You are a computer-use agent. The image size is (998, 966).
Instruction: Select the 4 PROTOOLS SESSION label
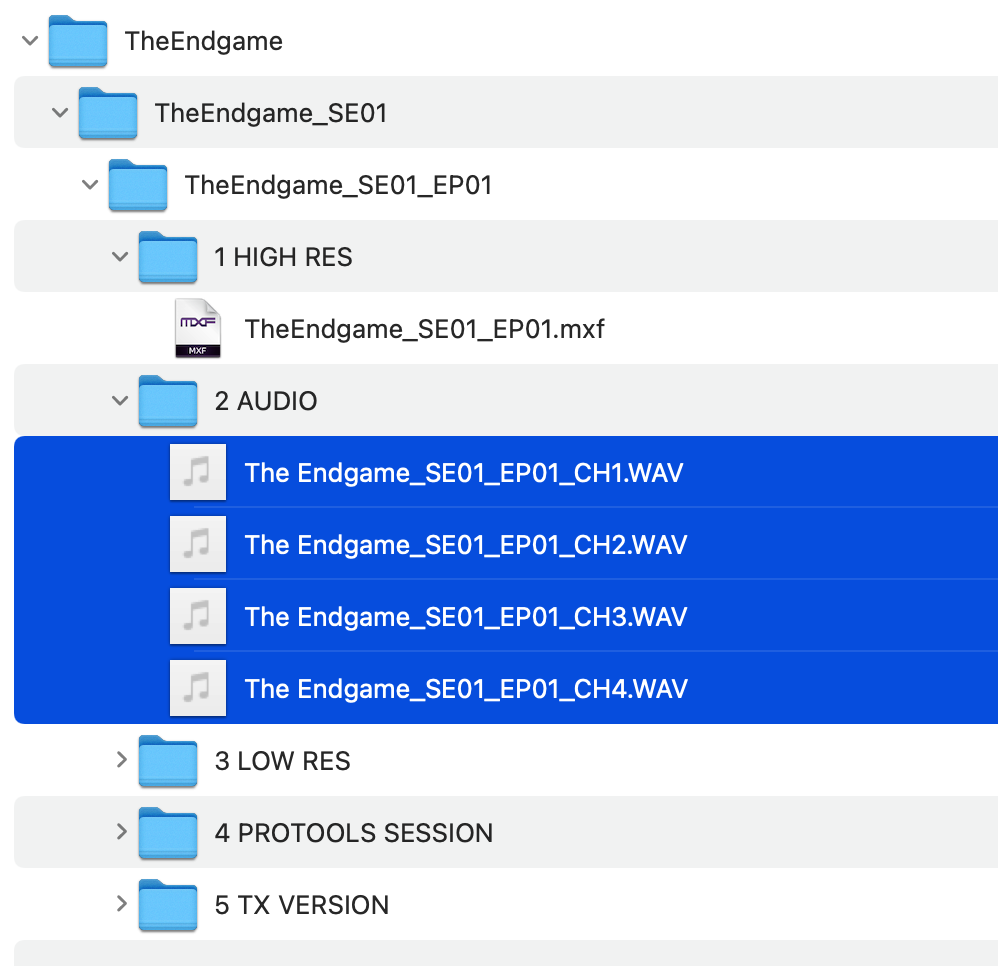(x=354, y=834)
